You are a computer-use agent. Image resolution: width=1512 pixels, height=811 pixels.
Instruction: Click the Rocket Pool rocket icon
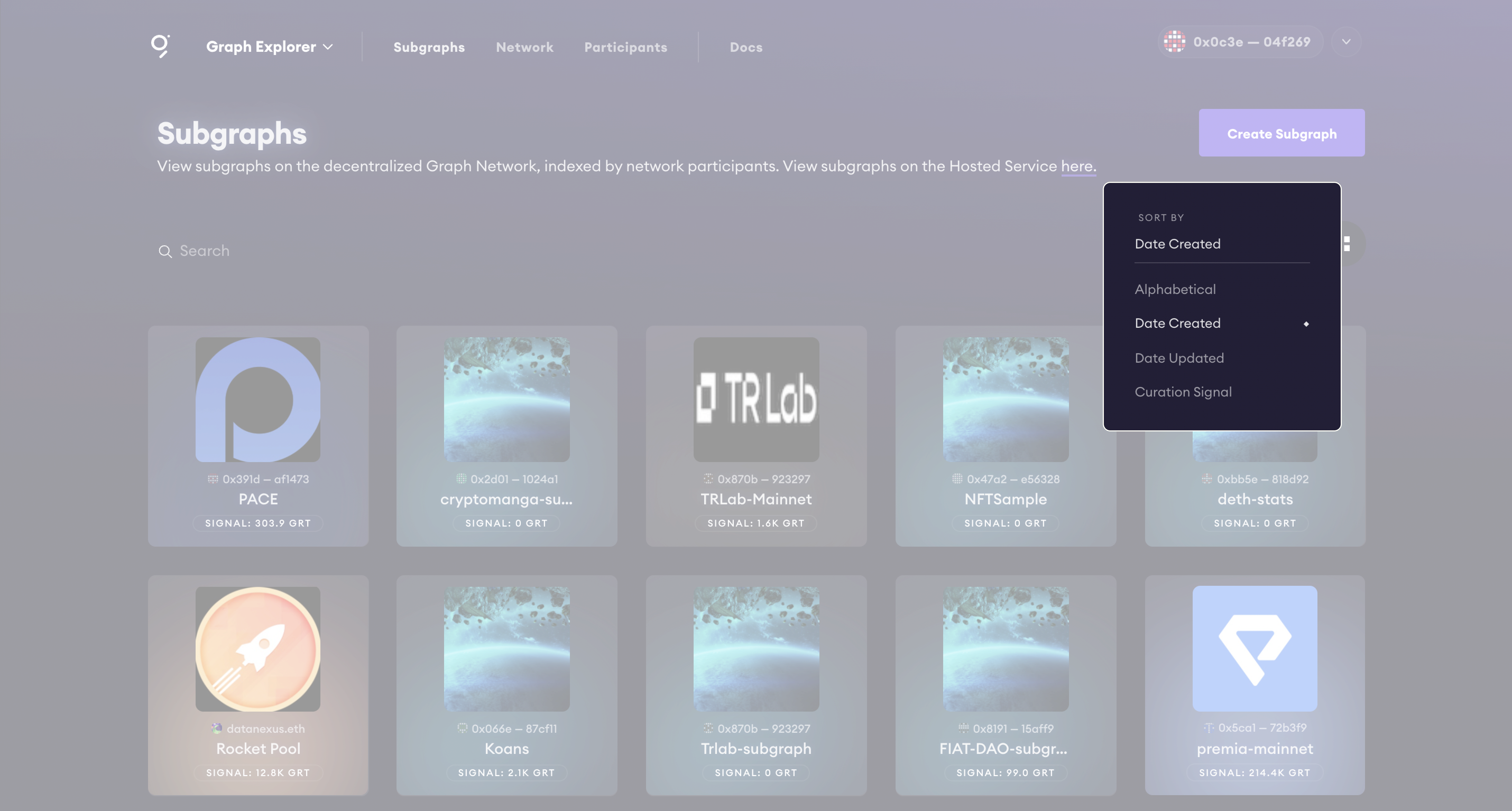pos(258,649)
